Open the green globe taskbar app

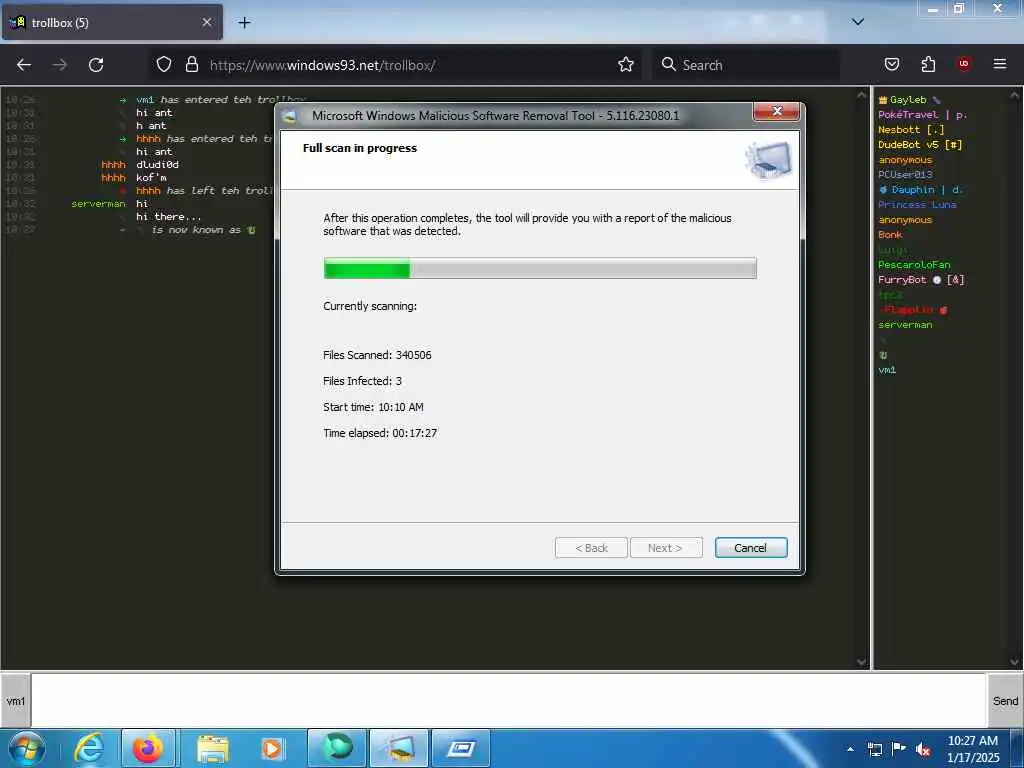point(338,748)
